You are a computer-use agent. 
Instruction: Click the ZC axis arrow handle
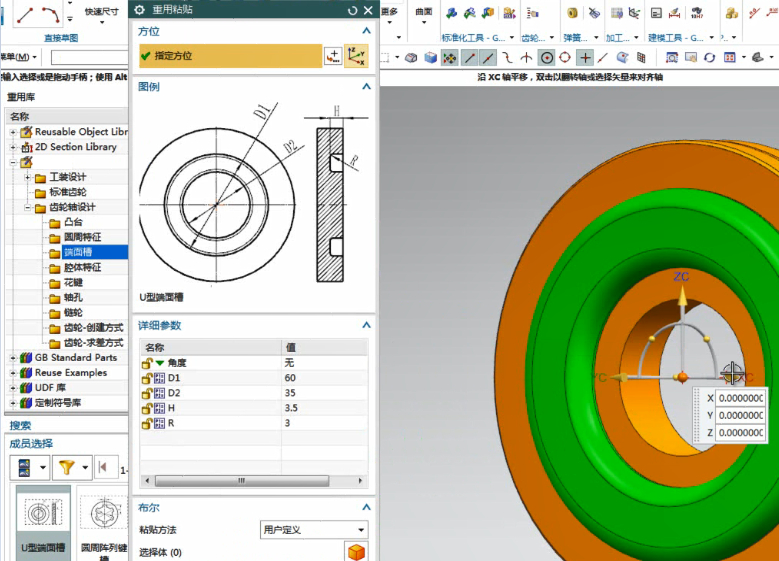tap(682, 295)
